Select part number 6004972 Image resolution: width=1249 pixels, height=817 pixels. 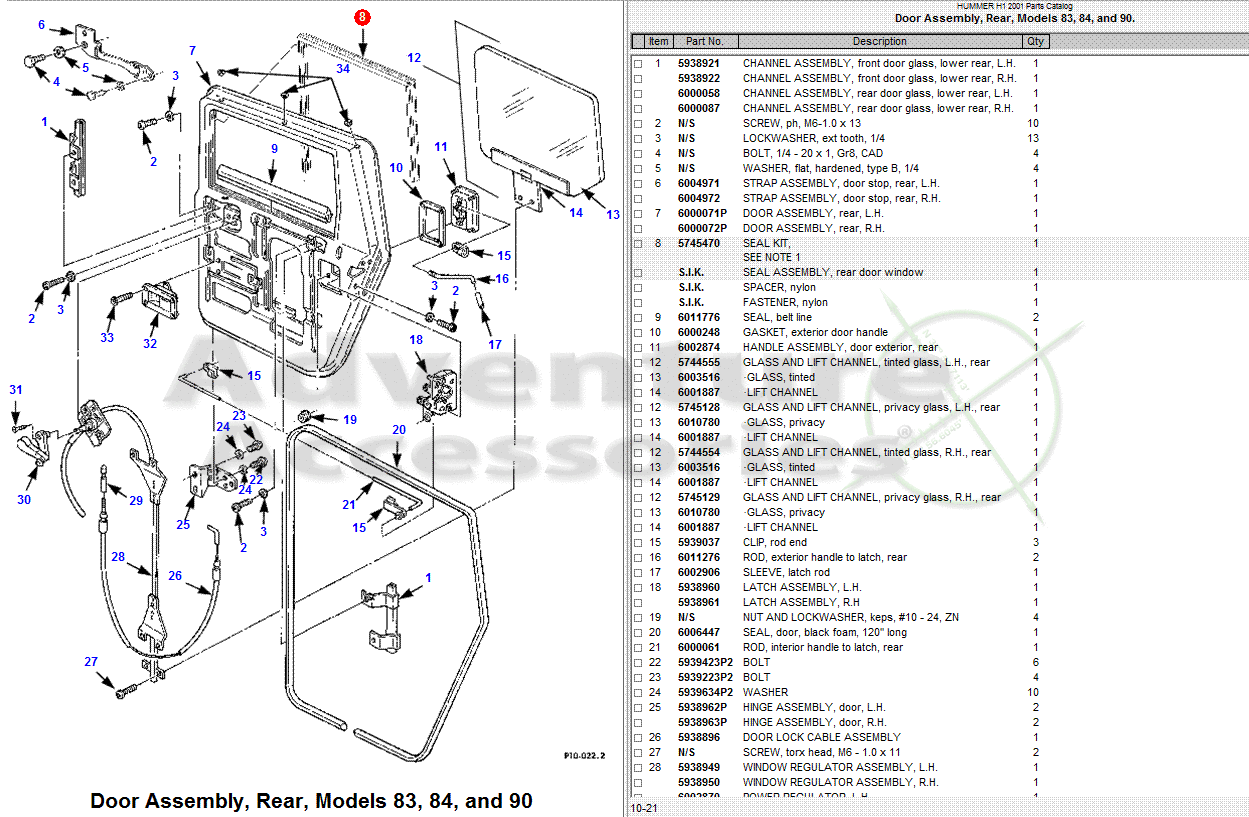pos(699,199)
